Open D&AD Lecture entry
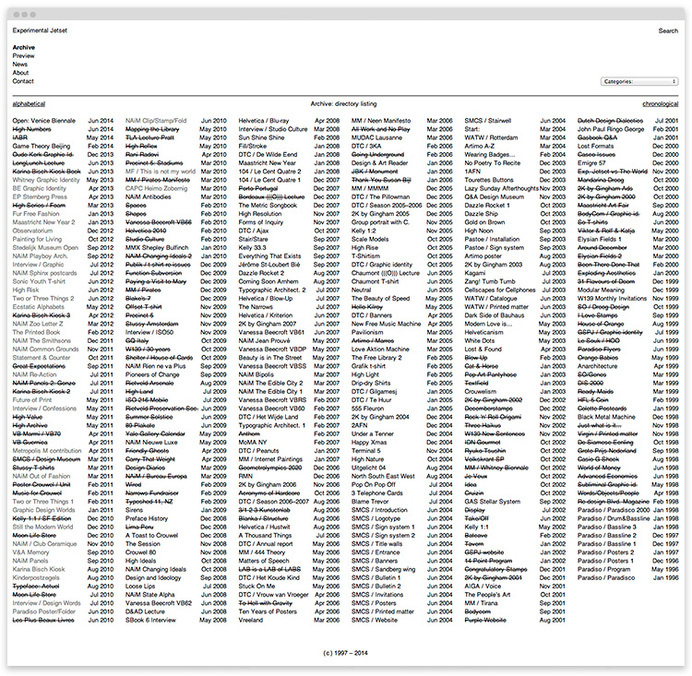Image resolution: width=692 pixels, height=676 pixels. (x=145, y=612)
